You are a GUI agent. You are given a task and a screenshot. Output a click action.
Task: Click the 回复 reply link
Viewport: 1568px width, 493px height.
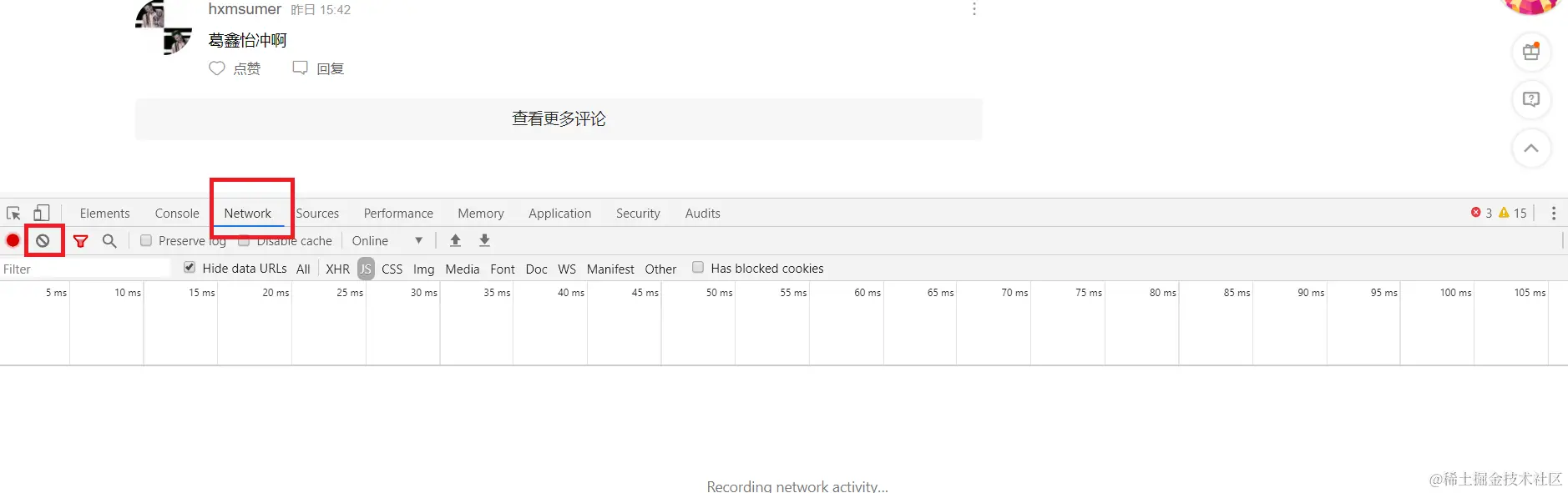(x=331, y=68)
